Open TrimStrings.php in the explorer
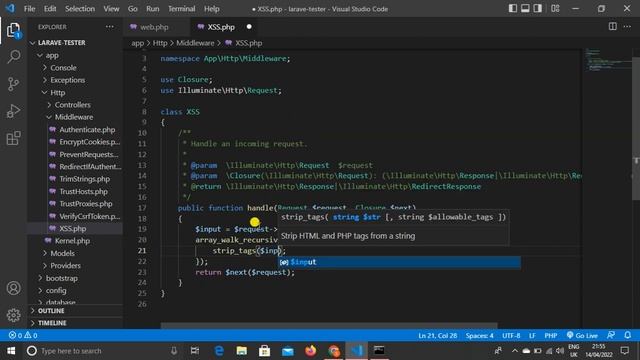This screenshot has height=360, width=640. 84,179
